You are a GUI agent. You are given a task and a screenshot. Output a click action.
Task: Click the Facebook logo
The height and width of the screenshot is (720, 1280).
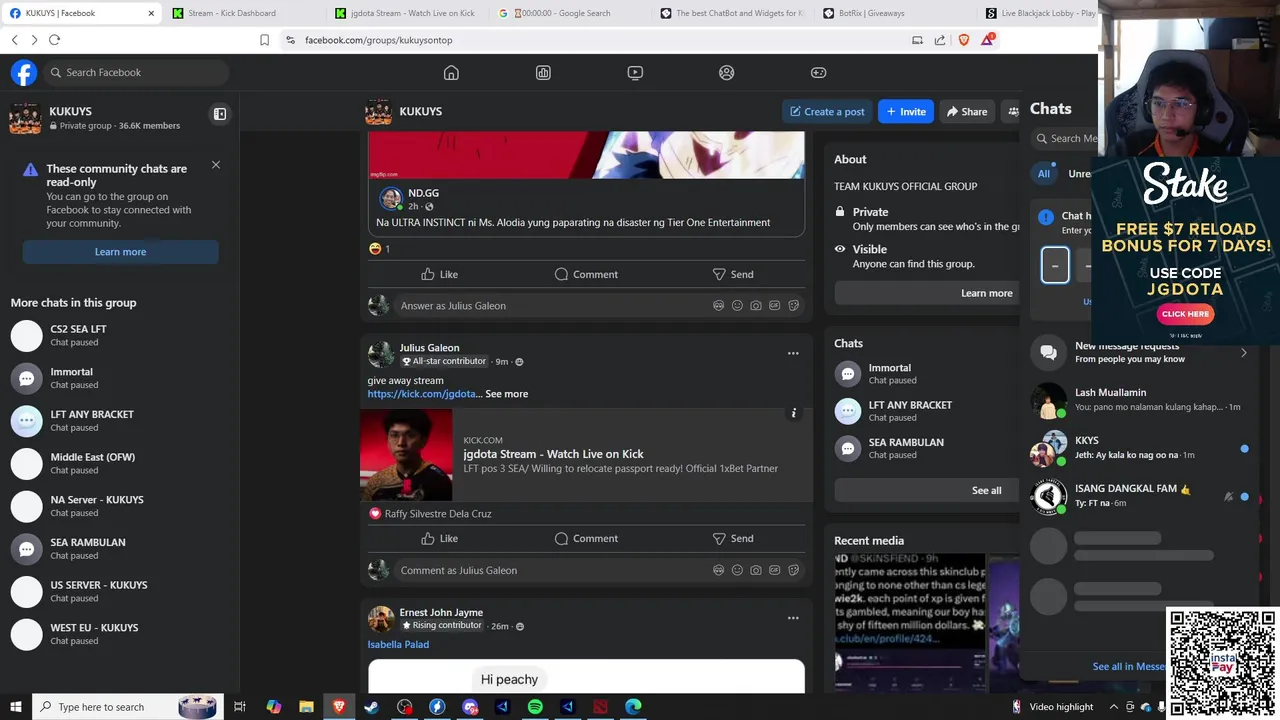click(x=24, y=72)
